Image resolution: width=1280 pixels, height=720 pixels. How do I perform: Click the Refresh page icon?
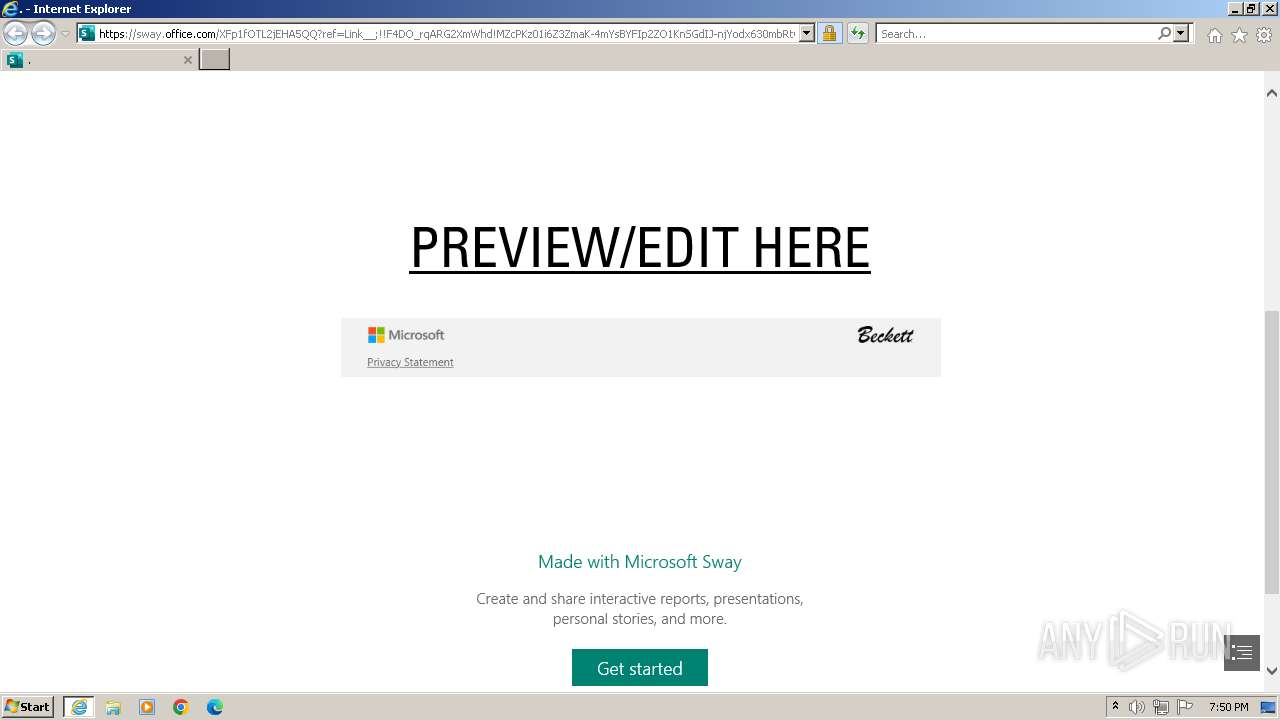click(x=858, y=33)
